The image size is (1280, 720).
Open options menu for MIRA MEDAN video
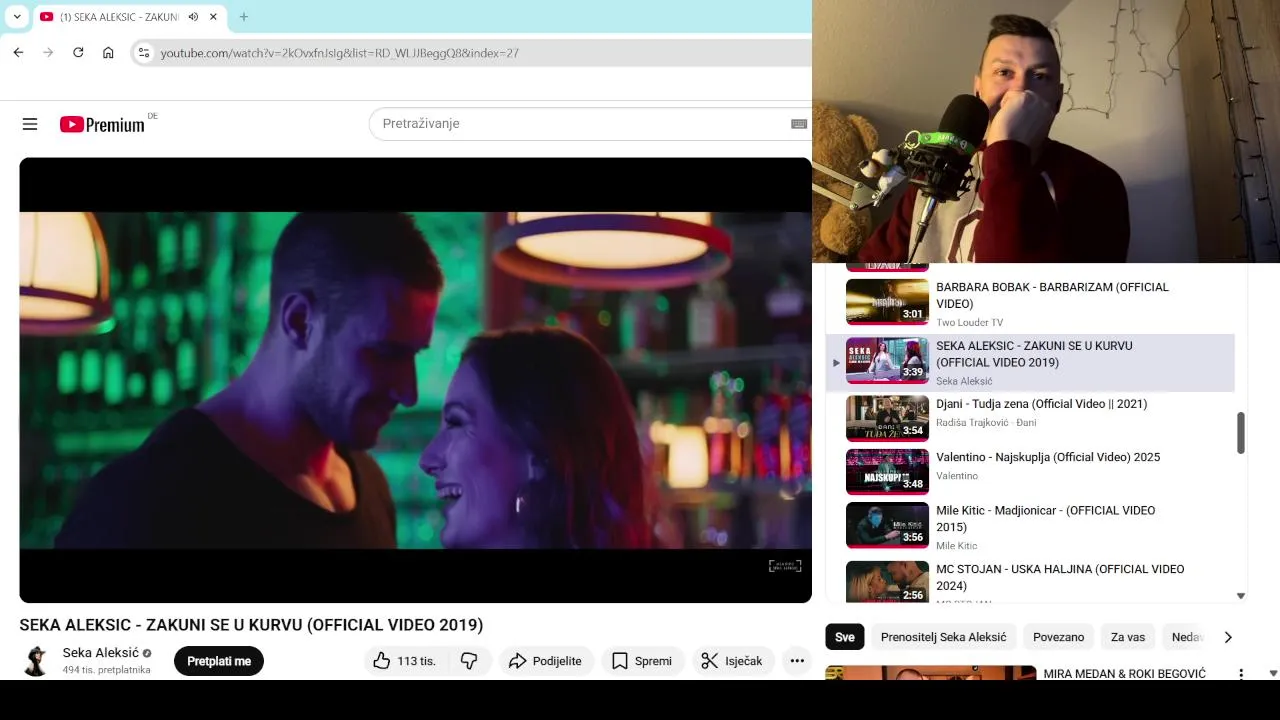[1241, 674]
